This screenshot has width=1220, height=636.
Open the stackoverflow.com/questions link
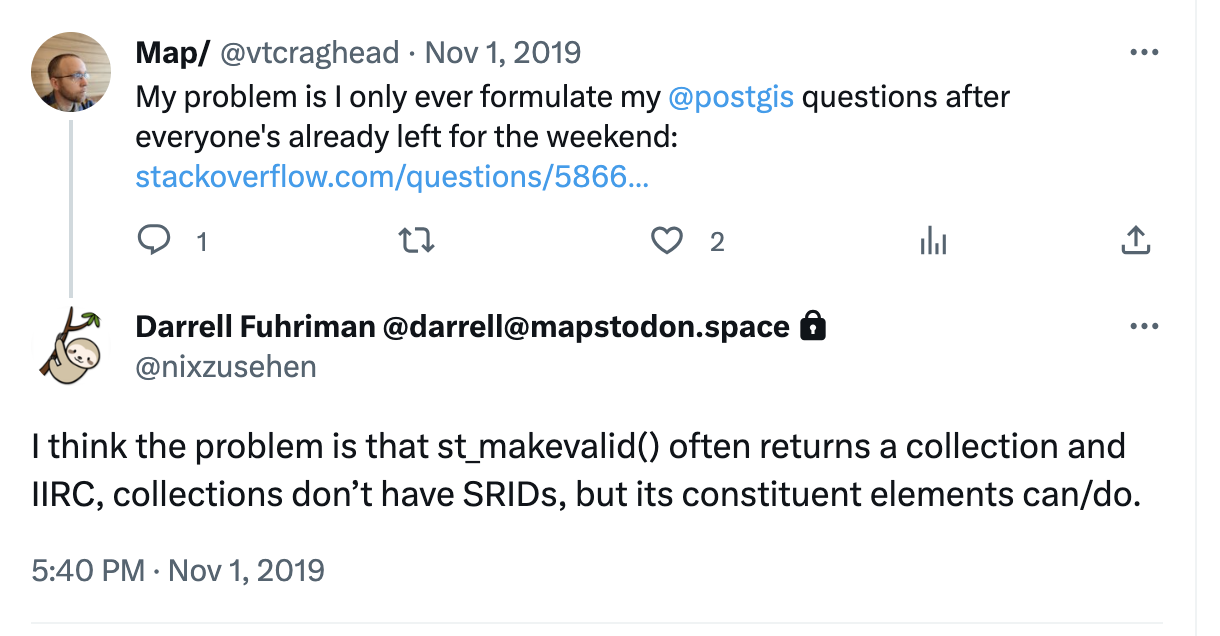(x=392, y=177)
